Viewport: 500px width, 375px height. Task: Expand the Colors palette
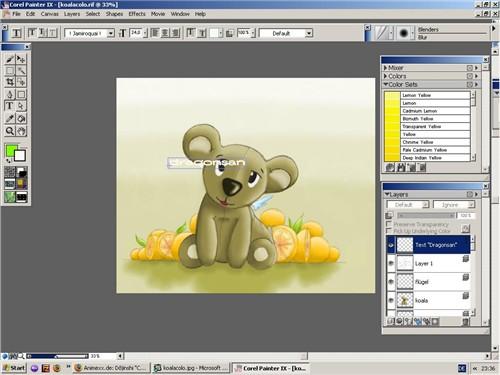(386, 76)
